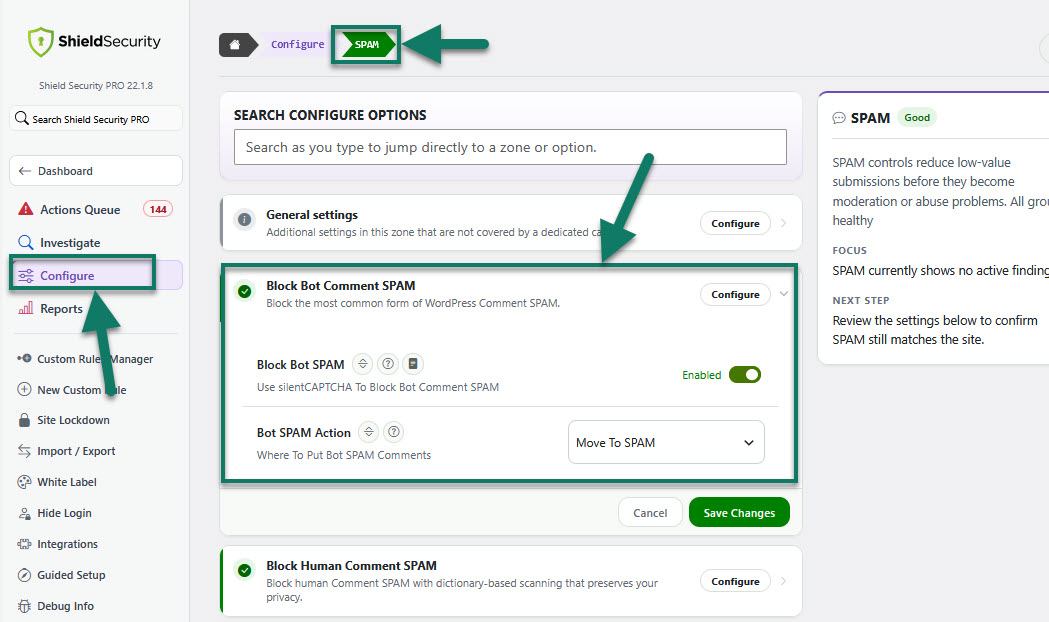Click the help icon beside Bot SPAM Action
This screenshot has height=622, width=1049.
[x=394, y=432]
